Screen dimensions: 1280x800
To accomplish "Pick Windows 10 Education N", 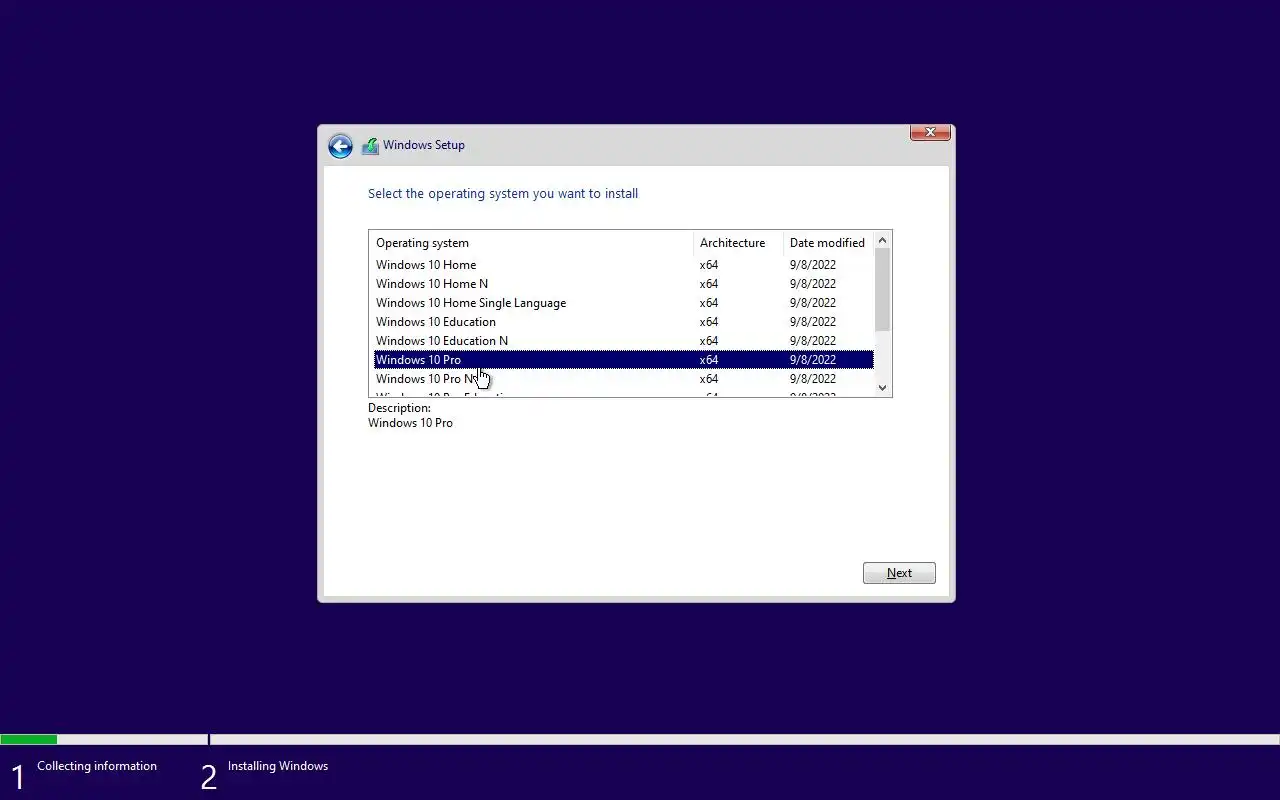I will coord(623,341).
